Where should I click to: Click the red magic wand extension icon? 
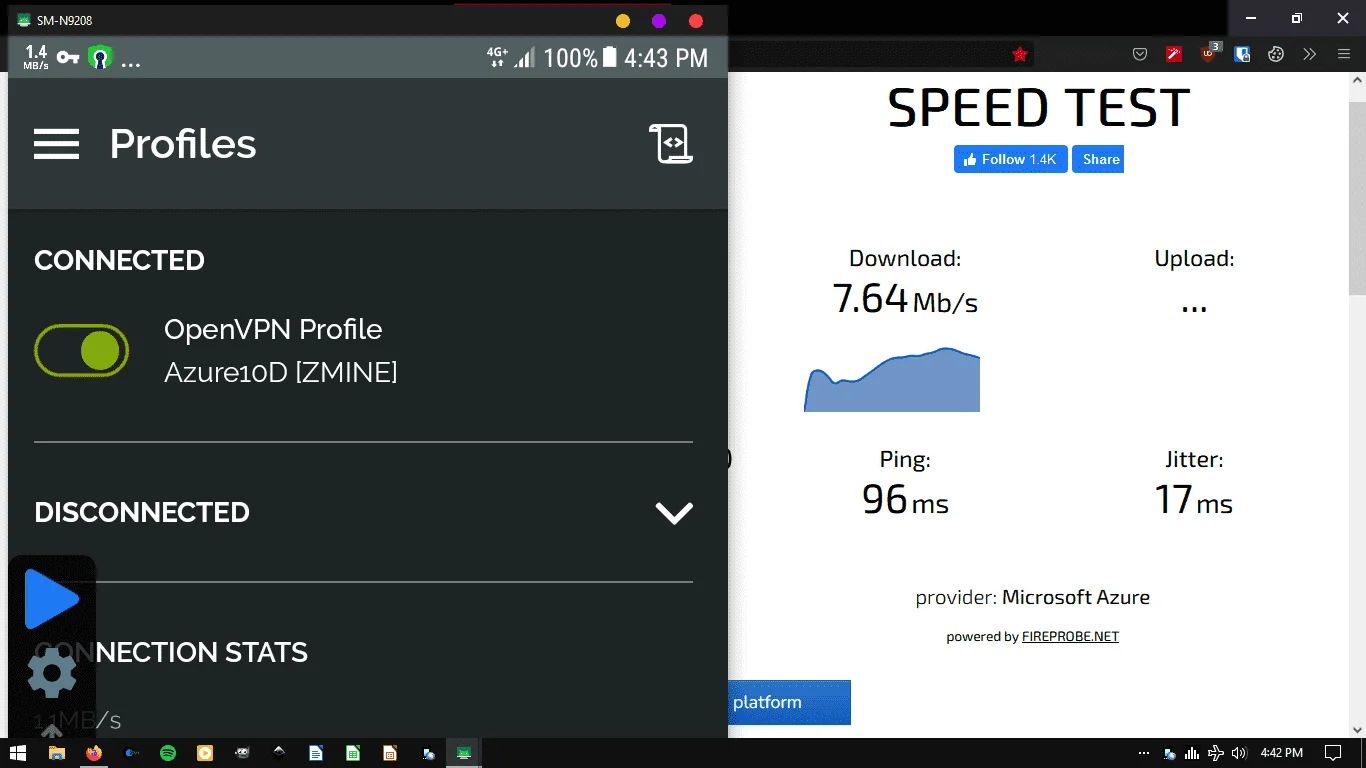(x=1174, y=55)
